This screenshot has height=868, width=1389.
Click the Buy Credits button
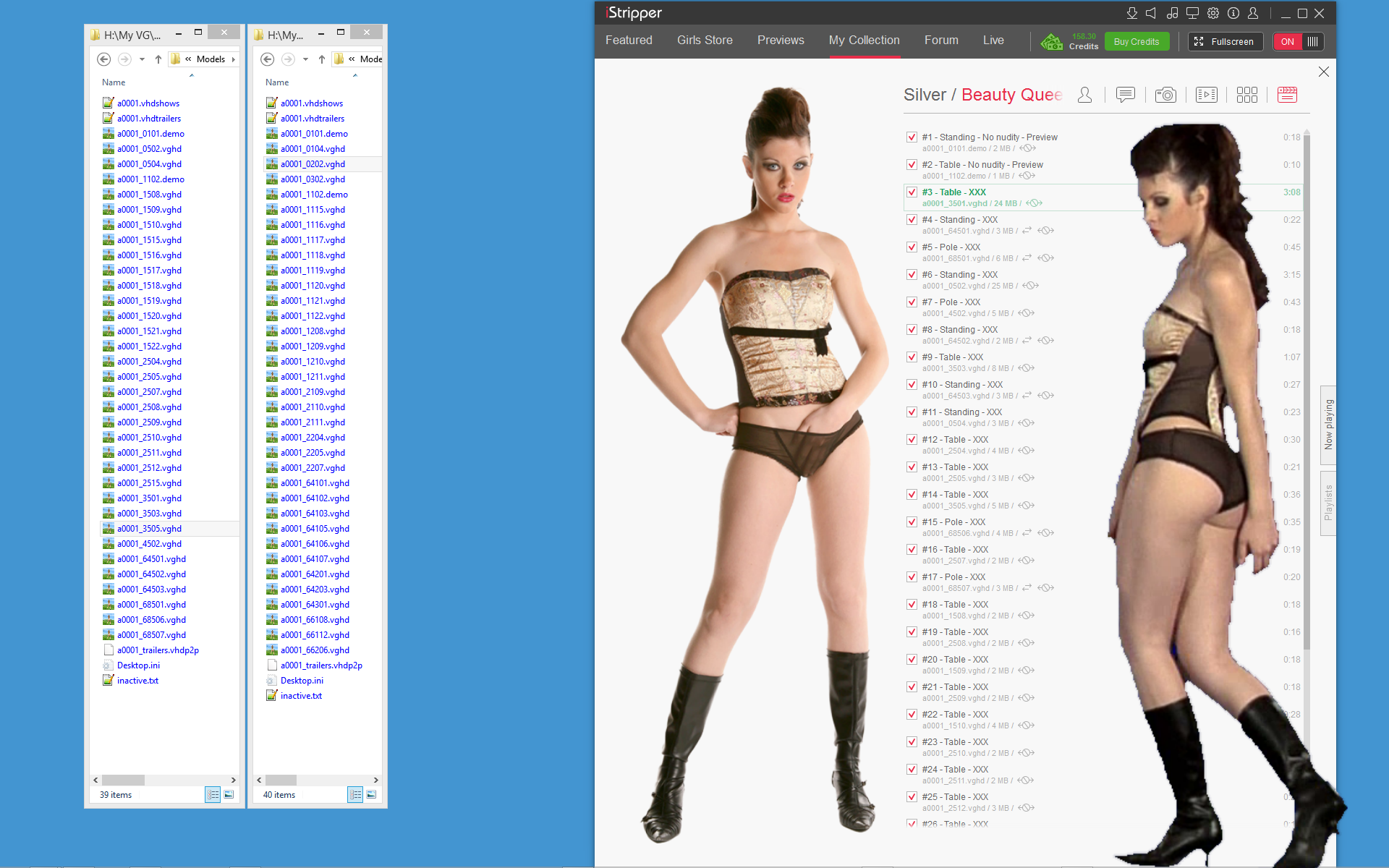(x=1136, y=41)
